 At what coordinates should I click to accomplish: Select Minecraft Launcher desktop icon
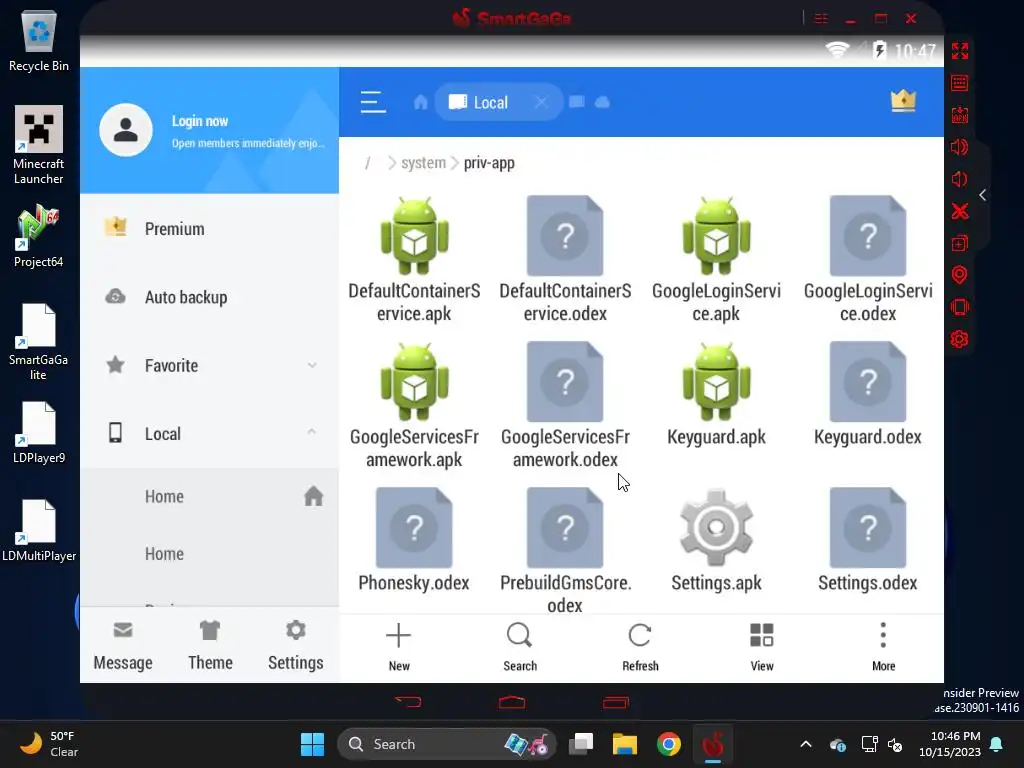pyautogui.click(x=39, y=145)
